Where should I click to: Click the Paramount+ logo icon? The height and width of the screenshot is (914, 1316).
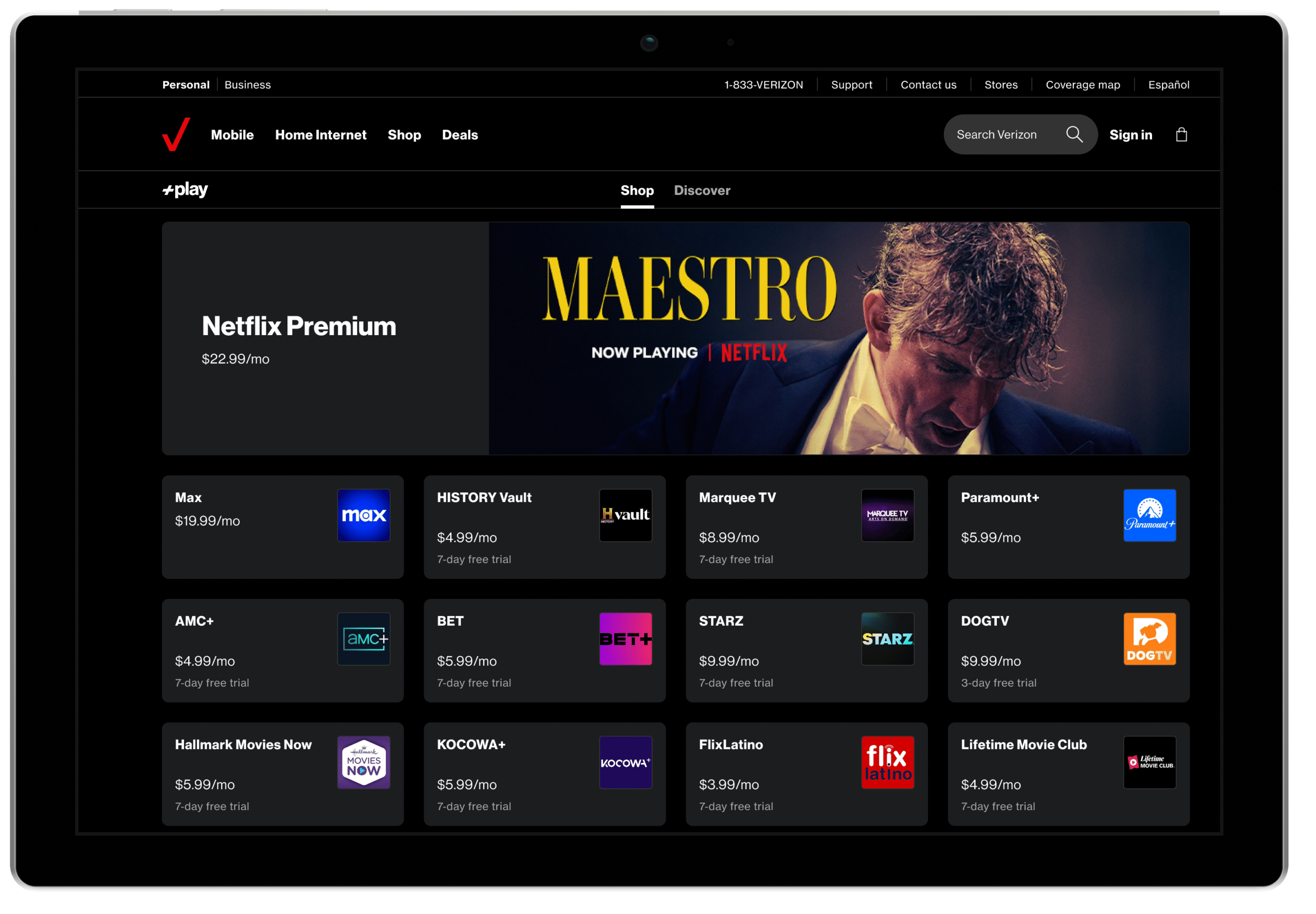[1149, 515]
